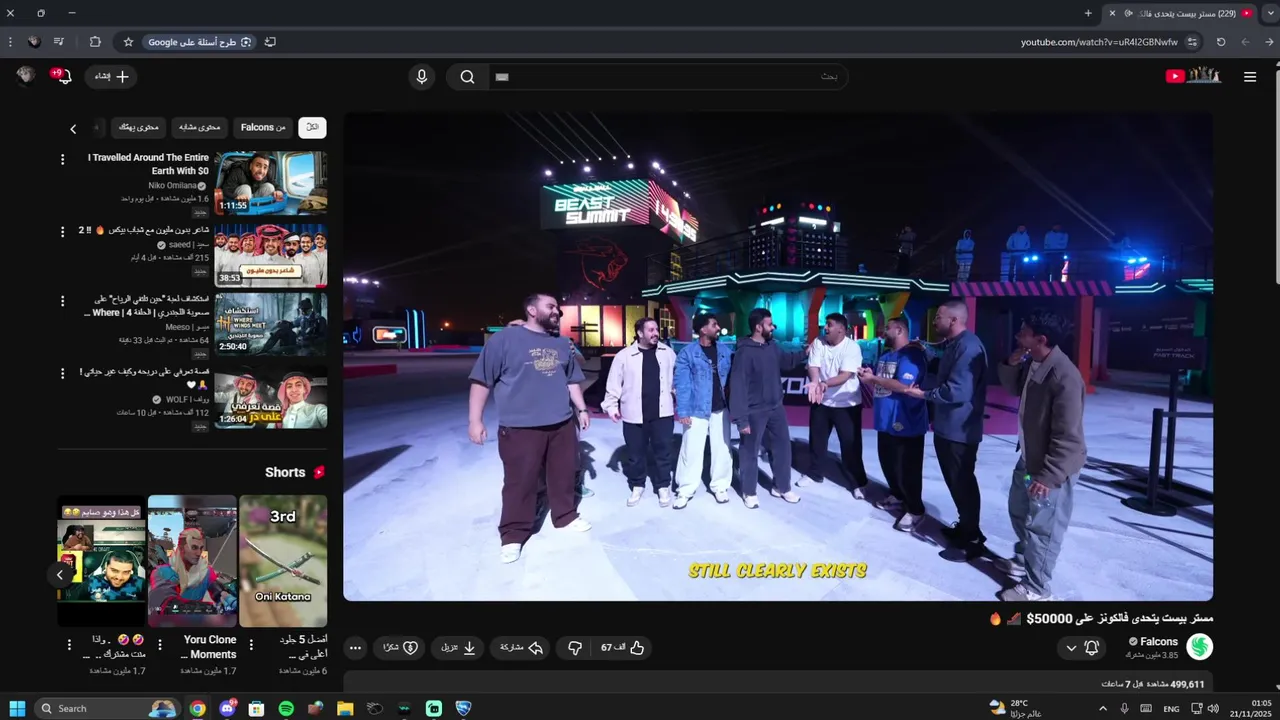Open the Chrome profile avatar
The image size is (1280, 720).
point(34,42)
